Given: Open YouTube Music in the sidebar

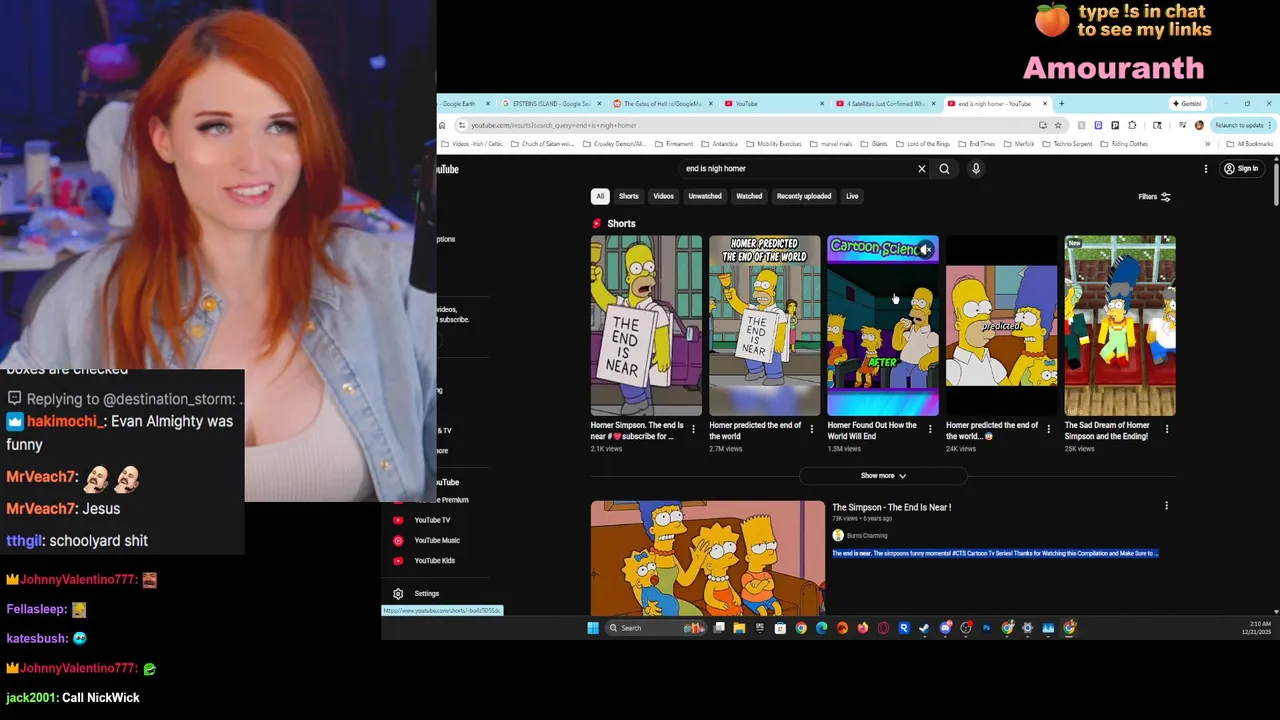Looking at the screenshot, I should (x=437, y=540).
